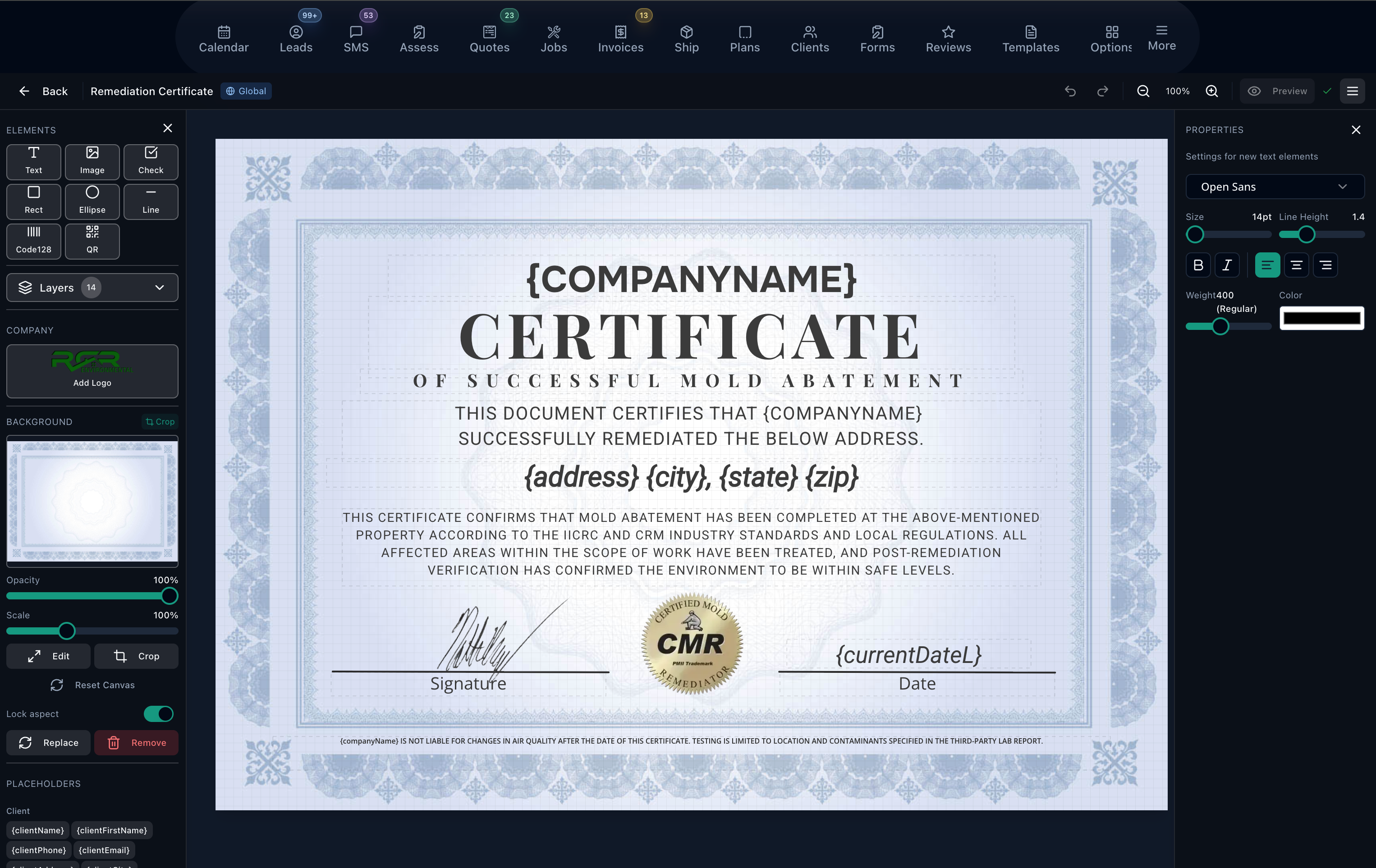
Task: Add an Ellipse shape element
Action: [92, 201]
